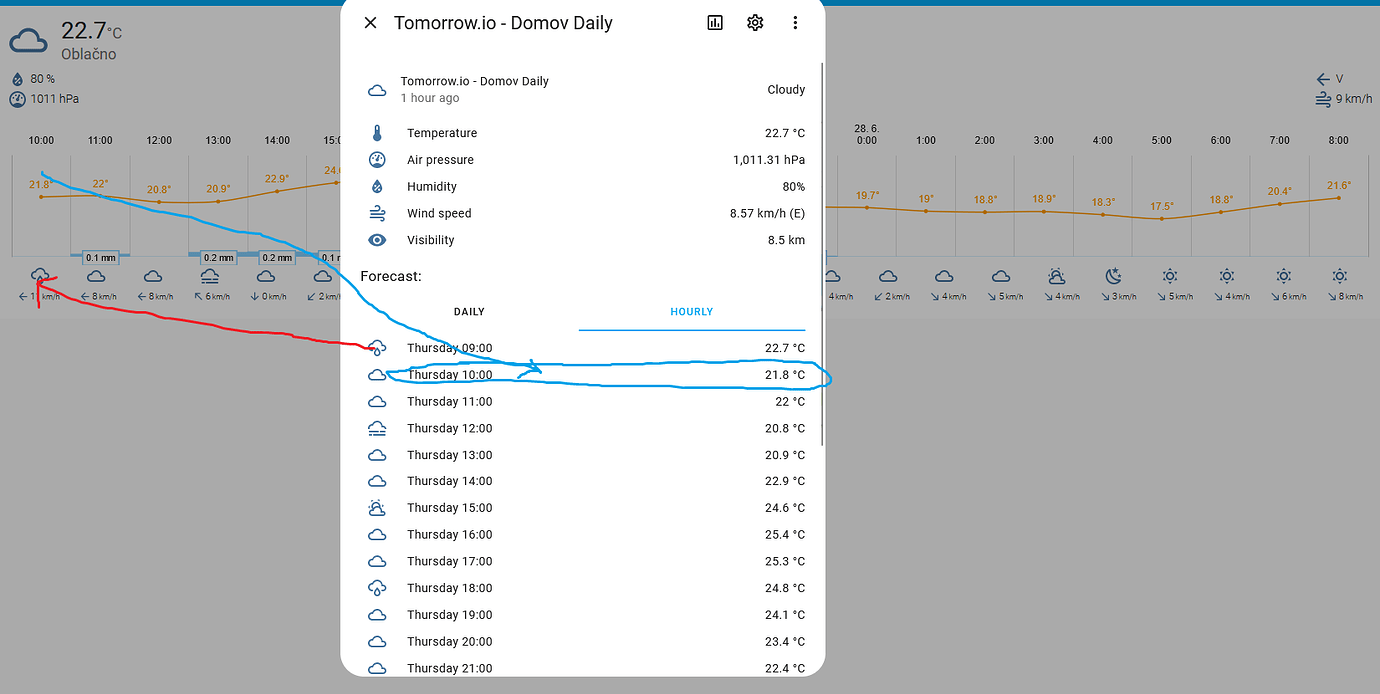Click cloud icon beside Tomorrow.io - Domov Daily
The width and height of the screenshot is (1380, 694).
(x=377, y=90)
